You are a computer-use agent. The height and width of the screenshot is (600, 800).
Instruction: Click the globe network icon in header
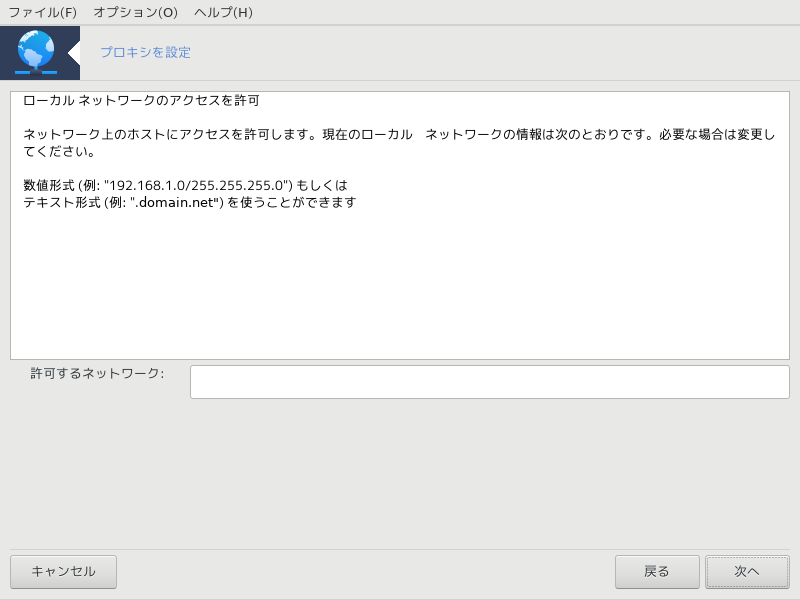pyautogui.click(x=36, y=53)
